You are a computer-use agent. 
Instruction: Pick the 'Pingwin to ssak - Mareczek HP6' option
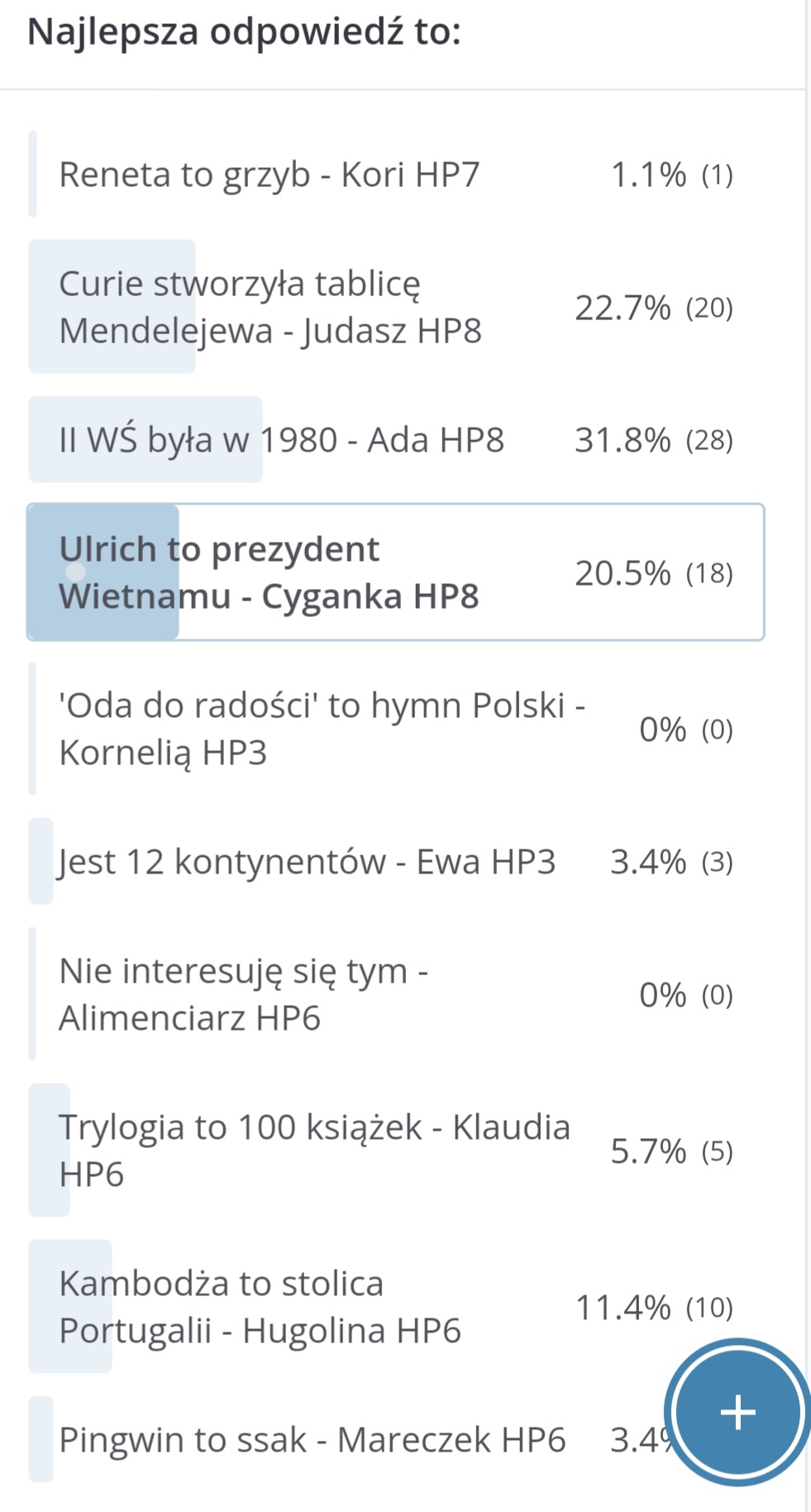(x=312, y=1440)
